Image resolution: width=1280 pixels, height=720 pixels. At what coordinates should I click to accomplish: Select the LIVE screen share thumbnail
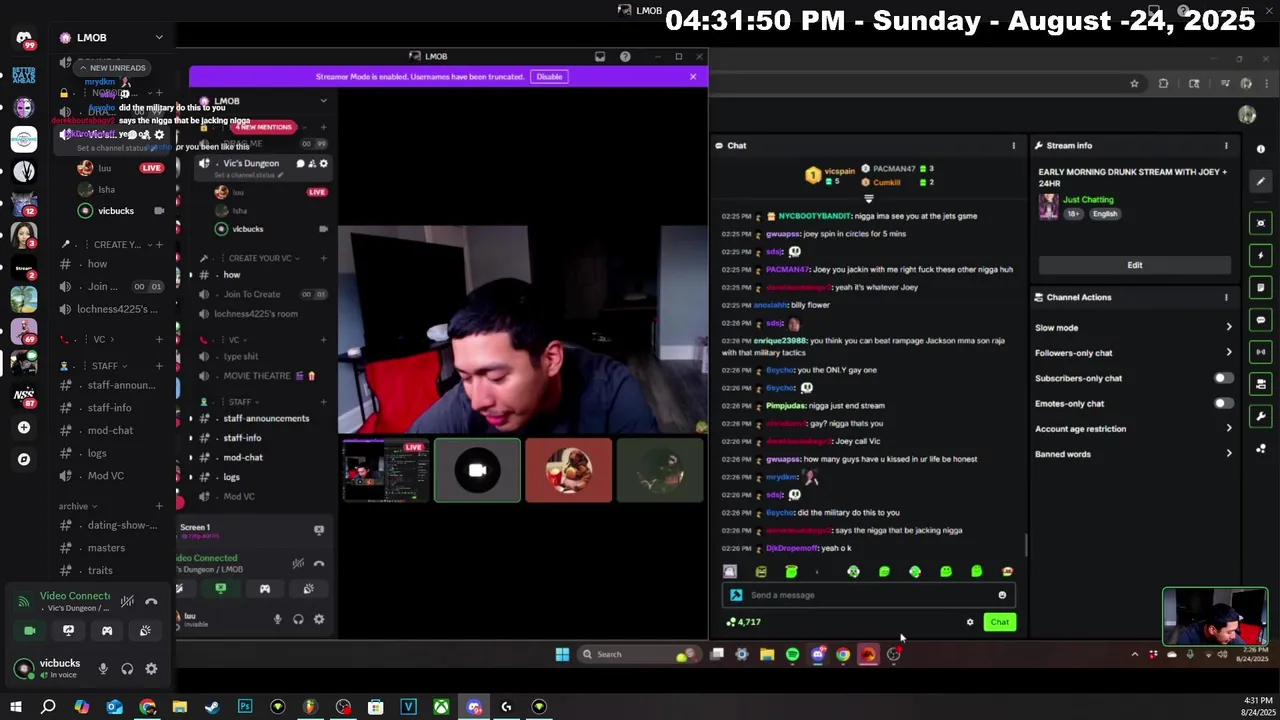386,469
